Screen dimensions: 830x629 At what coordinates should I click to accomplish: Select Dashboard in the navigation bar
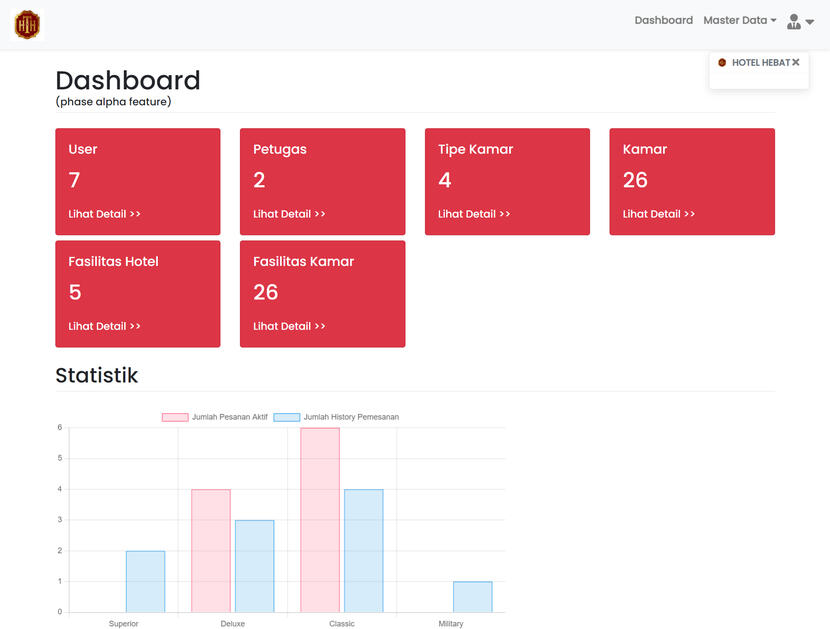[663, 19]
